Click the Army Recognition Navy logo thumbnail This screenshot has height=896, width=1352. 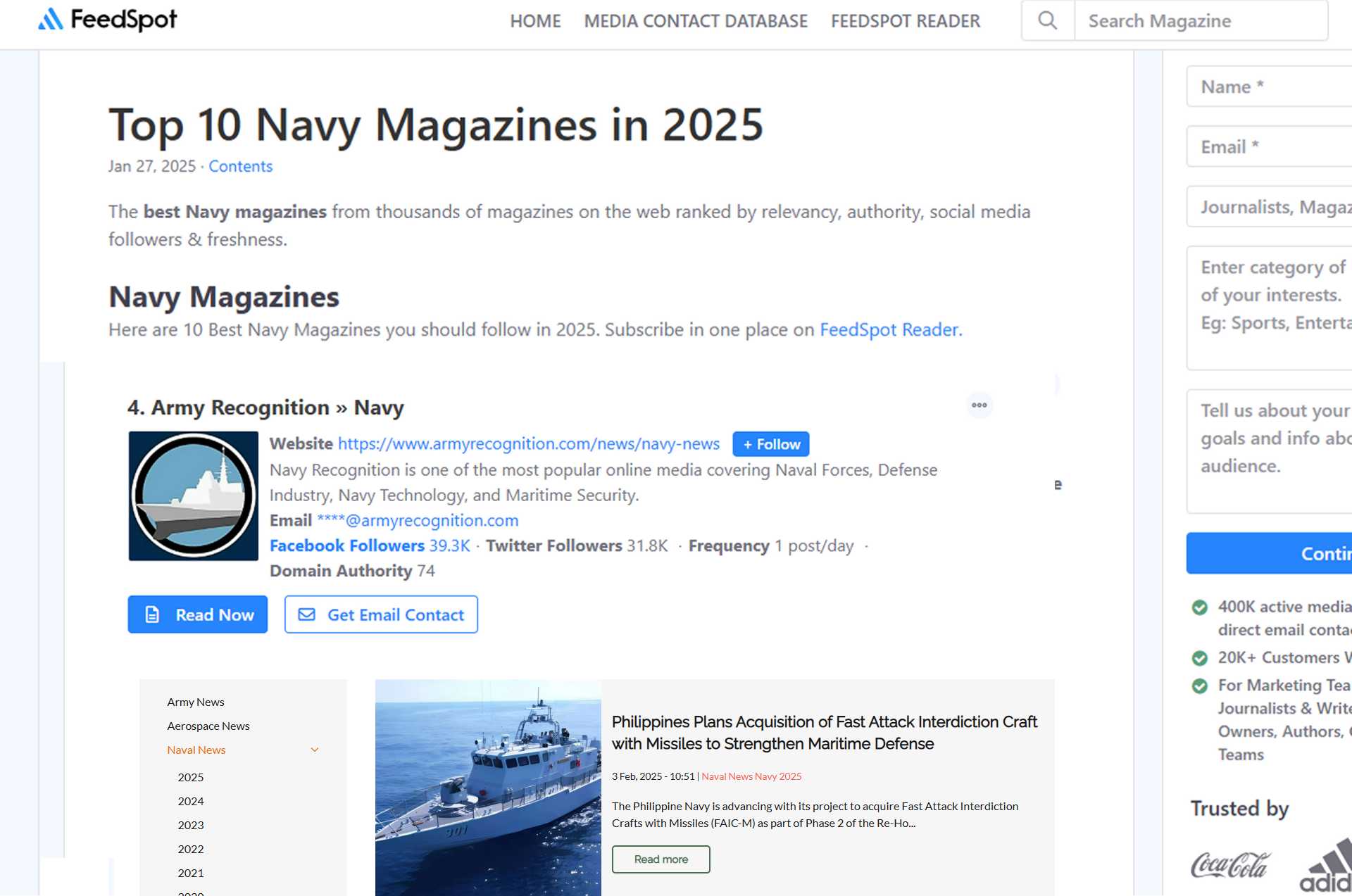click(193, 496)
